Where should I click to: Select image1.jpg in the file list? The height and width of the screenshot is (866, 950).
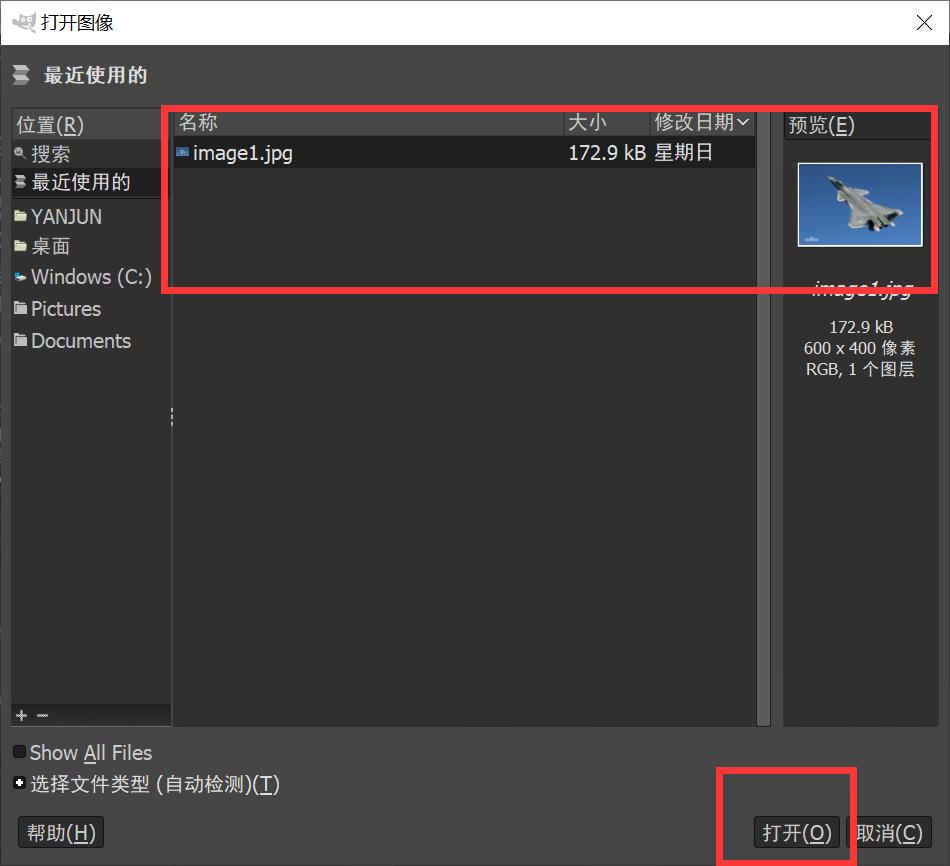[464, 152]
